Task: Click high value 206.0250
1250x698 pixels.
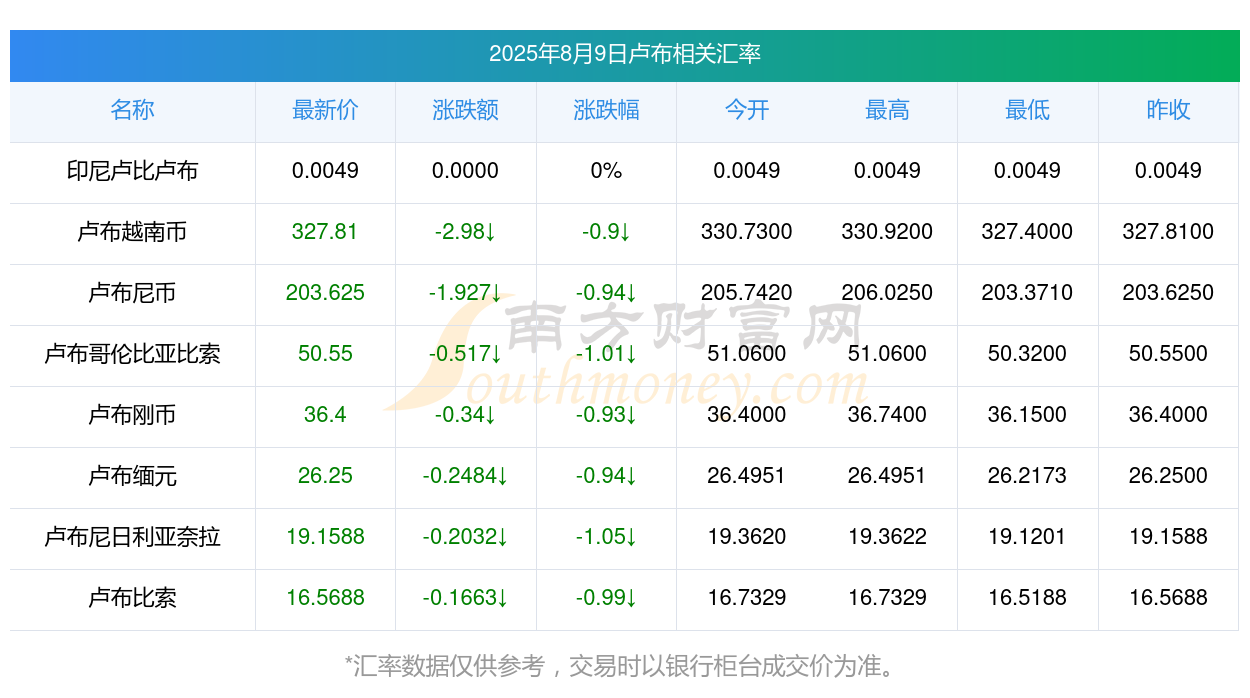Action: click(x=887, y=293)
